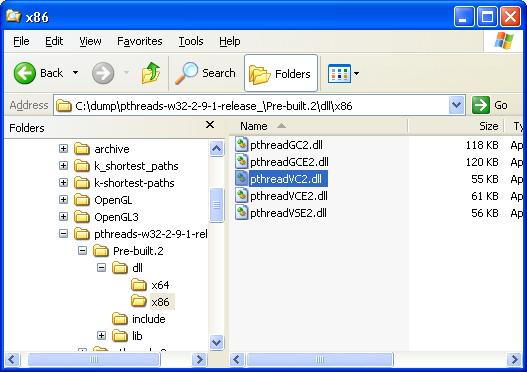Collapse the pthreads-w32-2-9-1-rel folder node
527x372 pixels.
(63, 234)
